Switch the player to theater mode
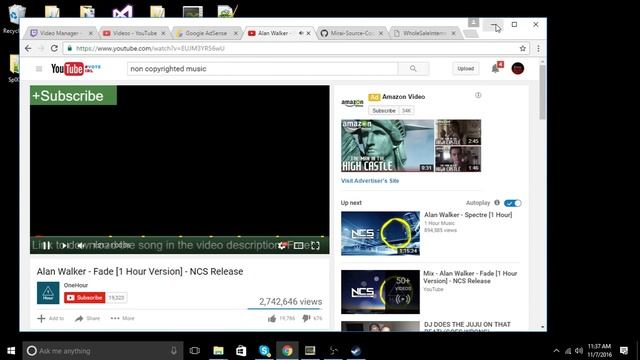Screen dimensions: 640x360 (x=298, y=245)
